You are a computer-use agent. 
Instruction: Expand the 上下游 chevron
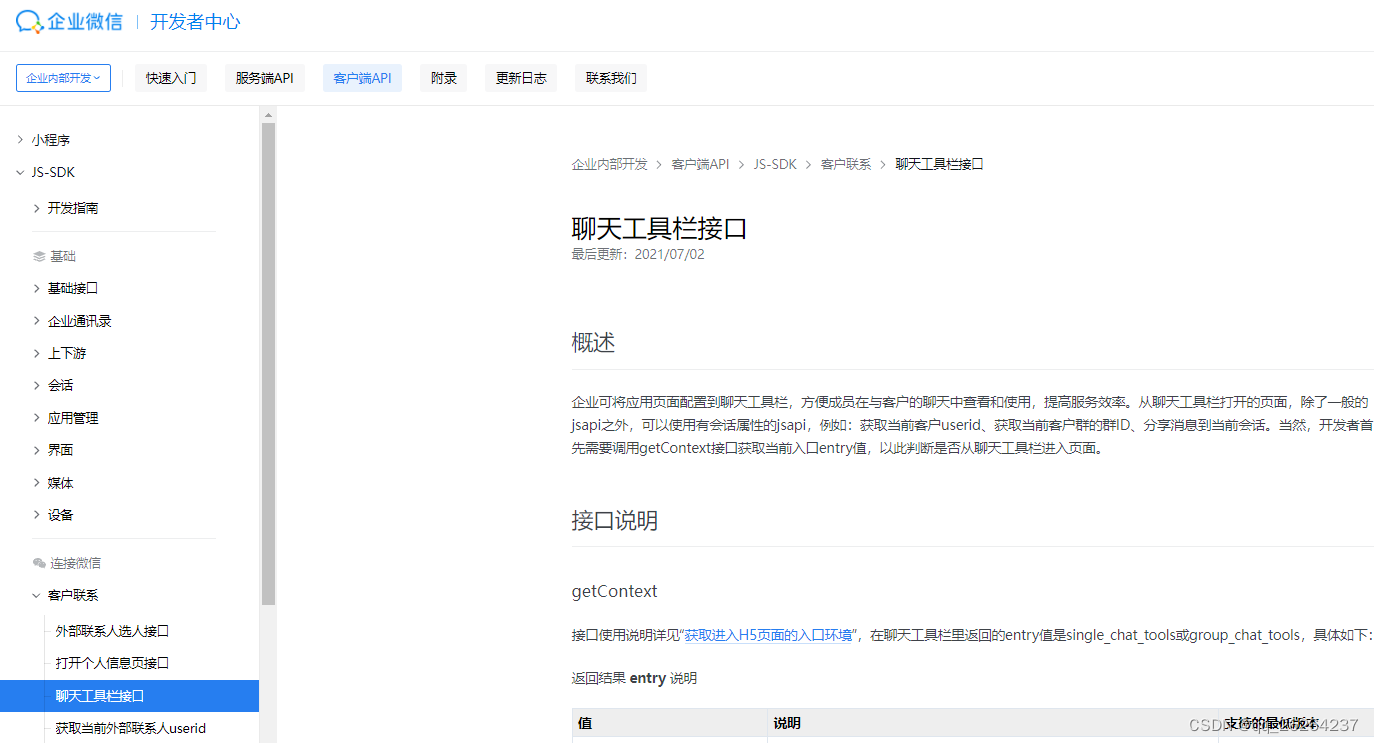point(37,353)
